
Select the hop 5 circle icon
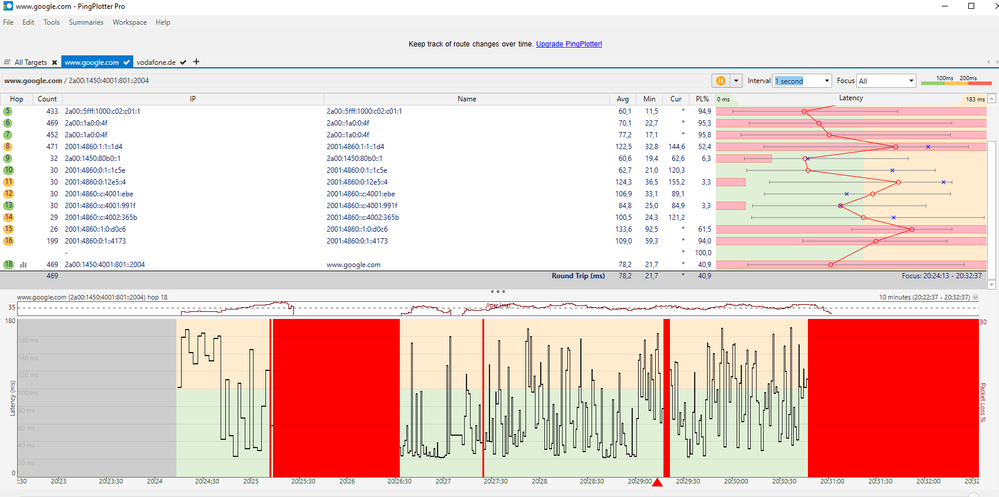click(x=8, y=111)
